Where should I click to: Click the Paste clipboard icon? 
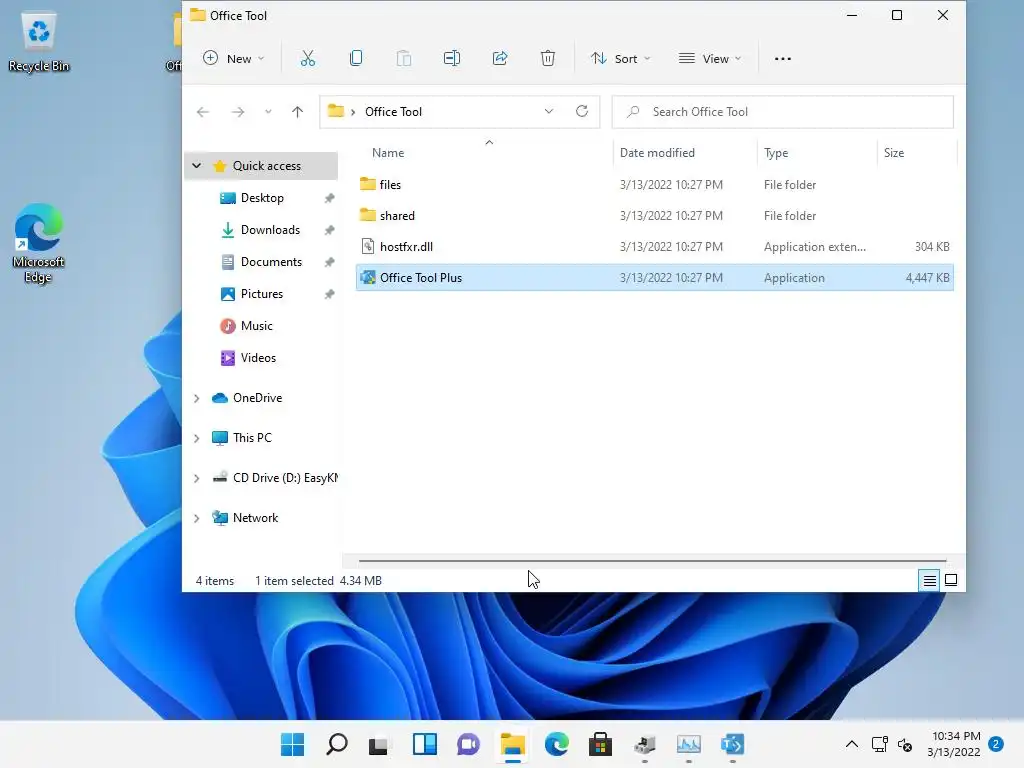click(404, 59)
